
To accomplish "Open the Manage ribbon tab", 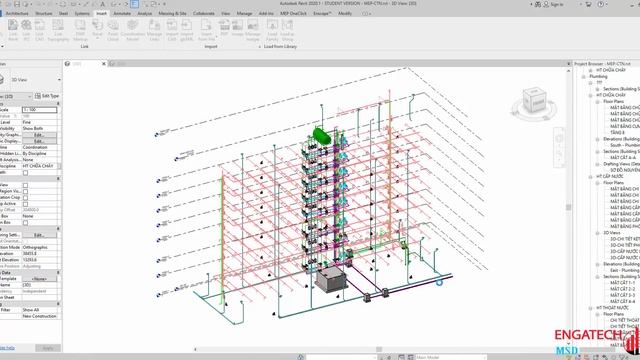I will click(x=244, y=13).
